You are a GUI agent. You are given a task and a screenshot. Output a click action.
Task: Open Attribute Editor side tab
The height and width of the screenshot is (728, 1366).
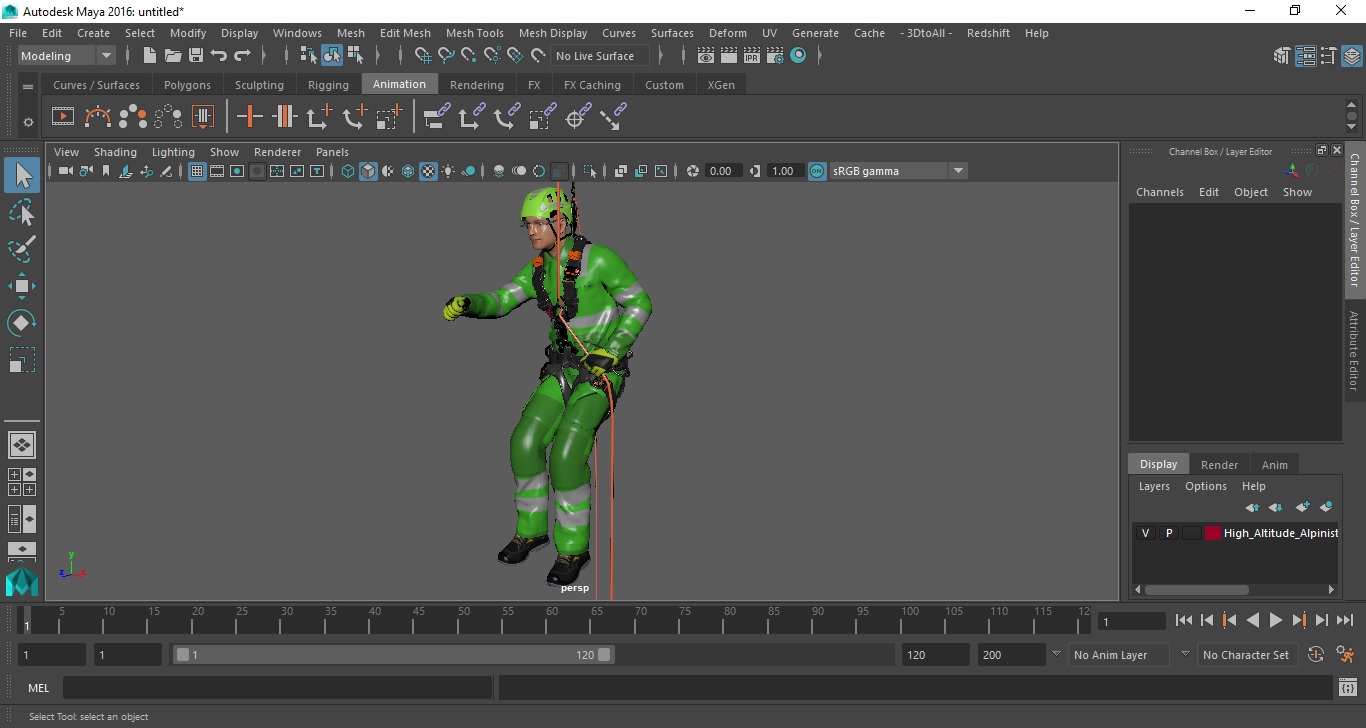pyautogui.click(x=1354, y=350)
